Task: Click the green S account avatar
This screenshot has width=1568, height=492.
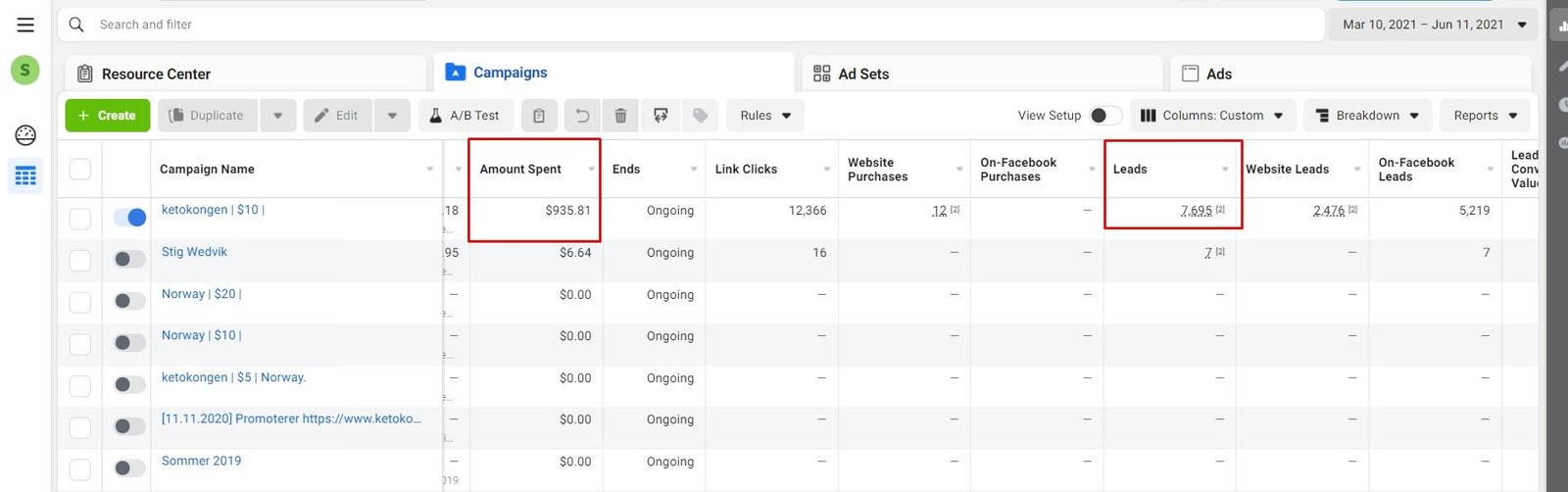Action: point(25,71)
